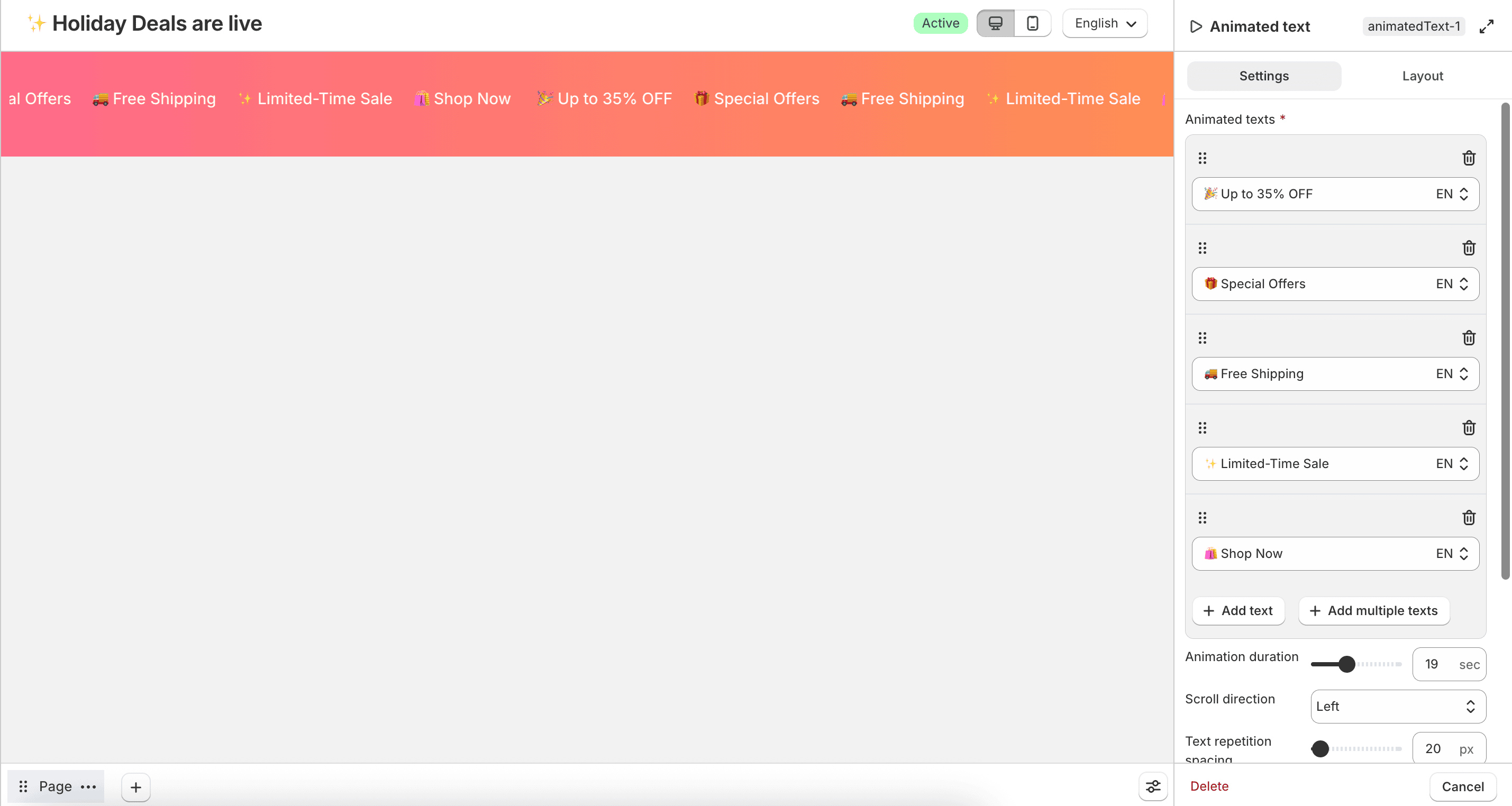Click the red Delete link
Viewport: 1512px width, 806px height.
tap(1209, 786)
